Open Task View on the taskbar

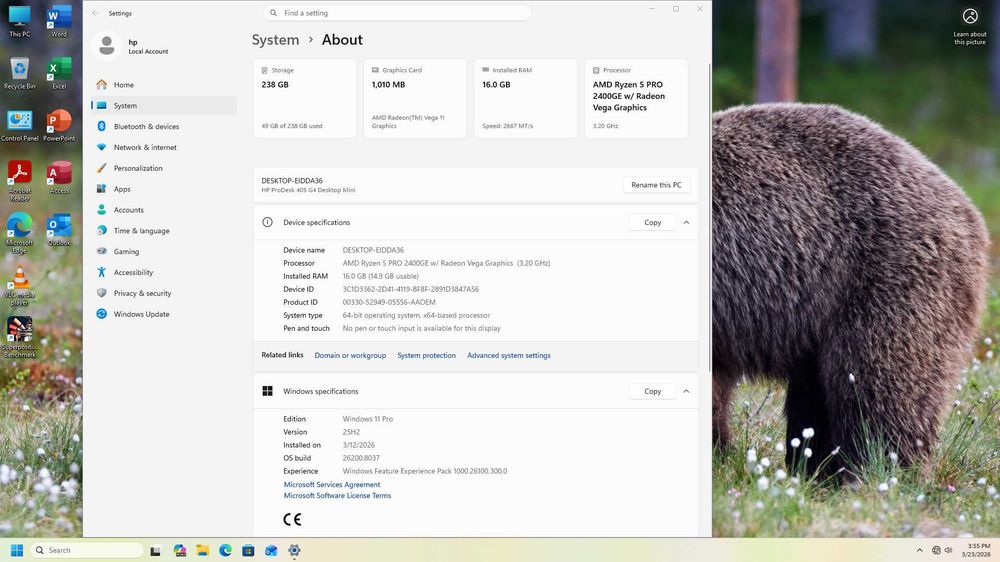(x=155, y=551)
